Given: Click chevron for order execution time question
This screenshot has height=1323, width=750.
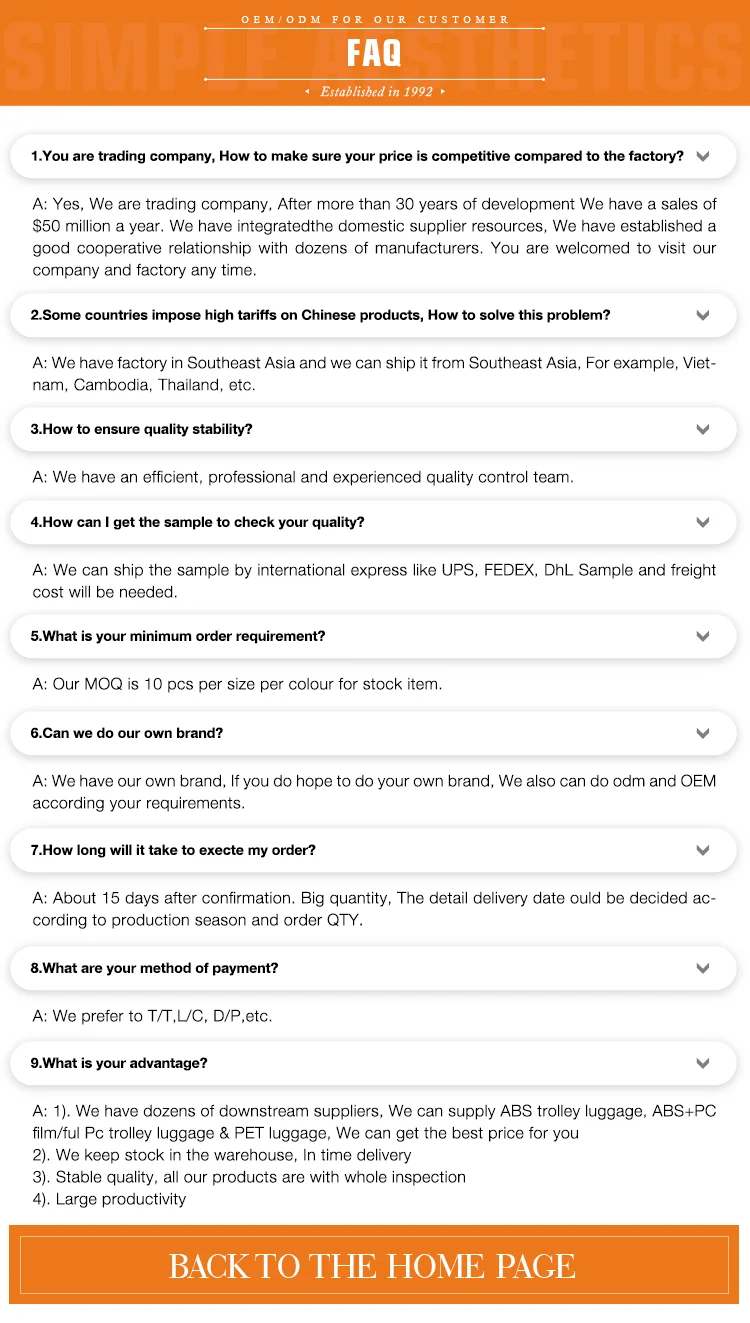Looking at the screenshot, I should [703, 850].
